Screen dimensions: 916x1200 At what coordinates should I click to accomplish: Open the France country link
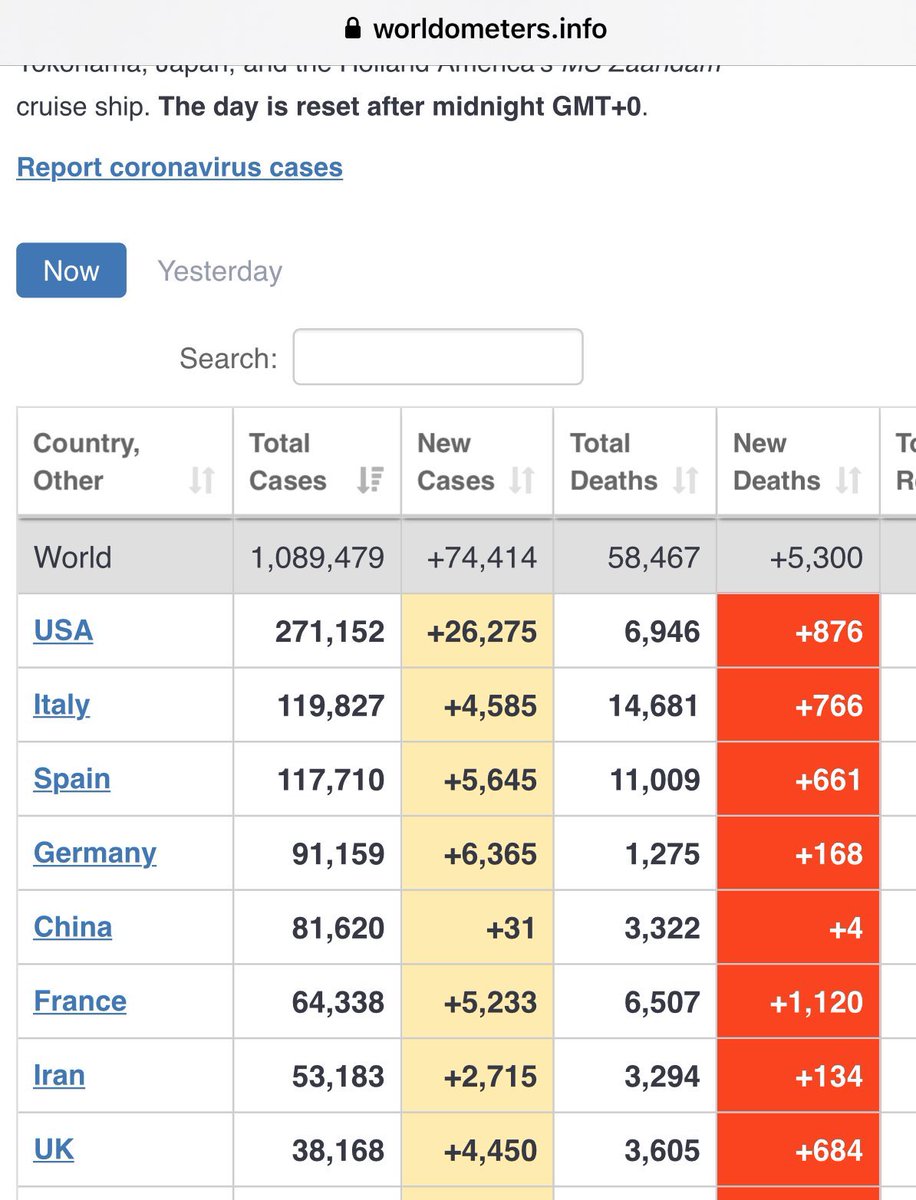[80, 1001]
